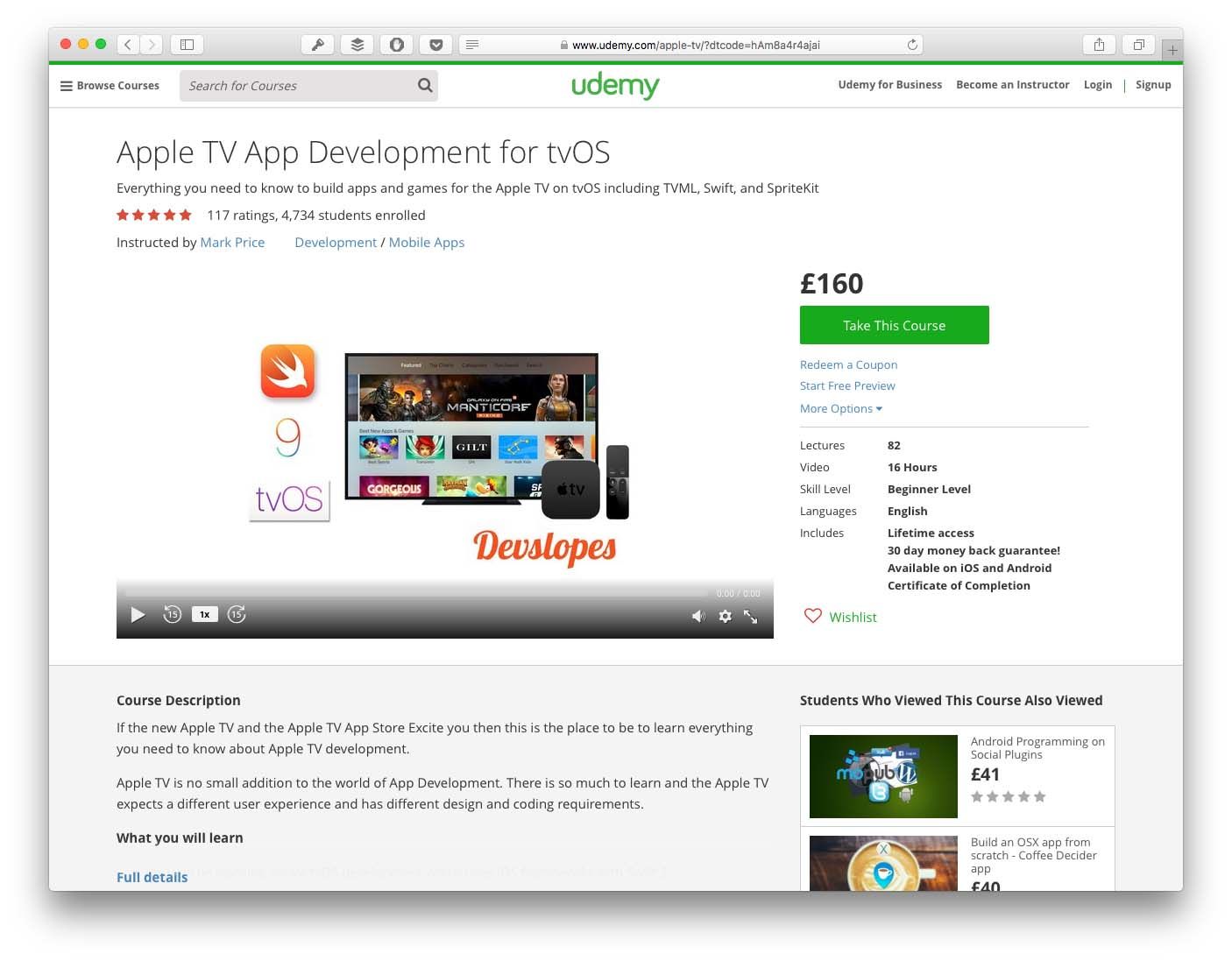1232x961 pixels.
Task: Open the Become an Instructor page
Action: tap(1012, 84)
